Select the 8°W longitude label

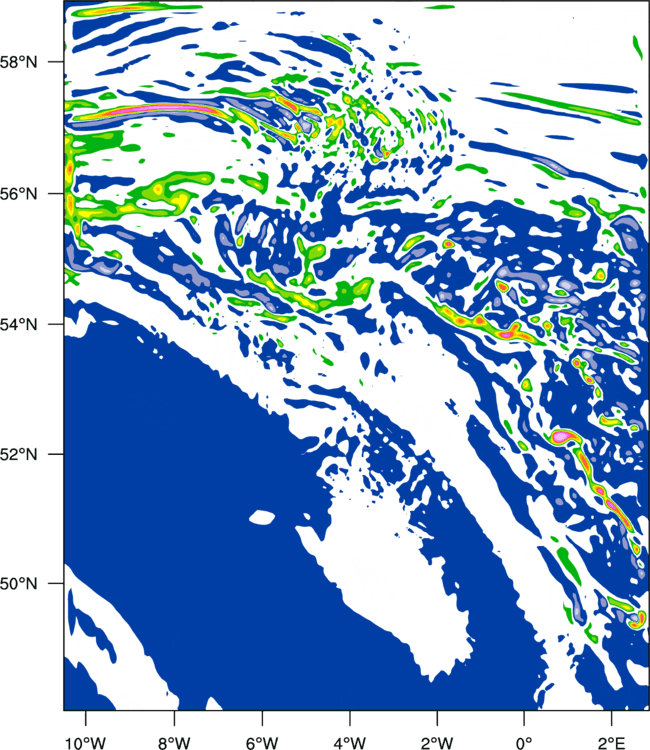pos(174,743)
